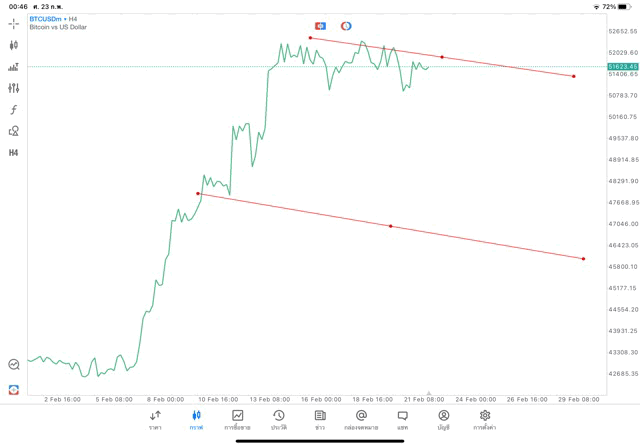Toggle the circular red-blue button above chart
This screenshot has height=447, width=640.
[346, 25]
